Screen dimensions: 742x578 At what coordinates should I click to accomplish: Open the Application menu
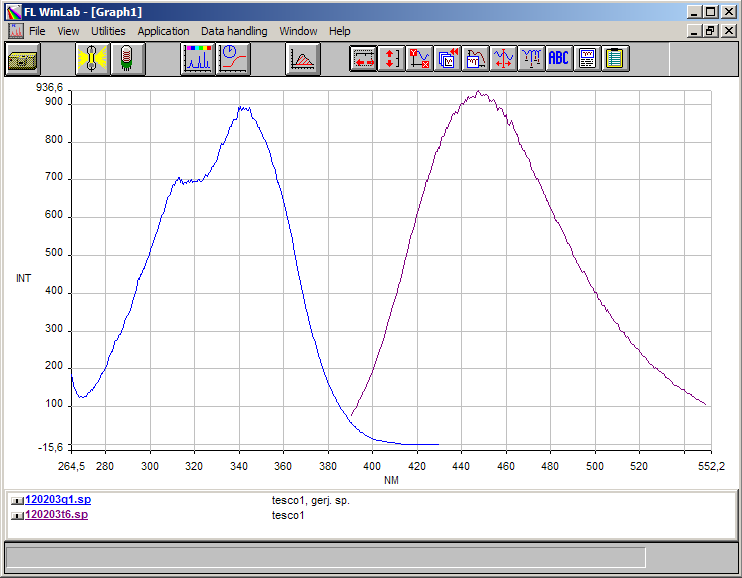(x=163, y=31)
